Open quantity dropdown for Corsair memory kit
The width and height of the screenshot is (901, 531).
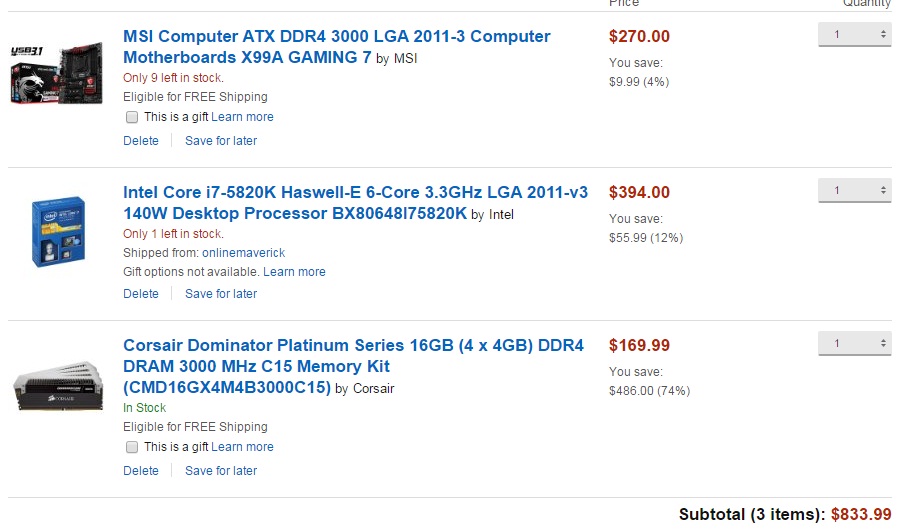[854, 343]
